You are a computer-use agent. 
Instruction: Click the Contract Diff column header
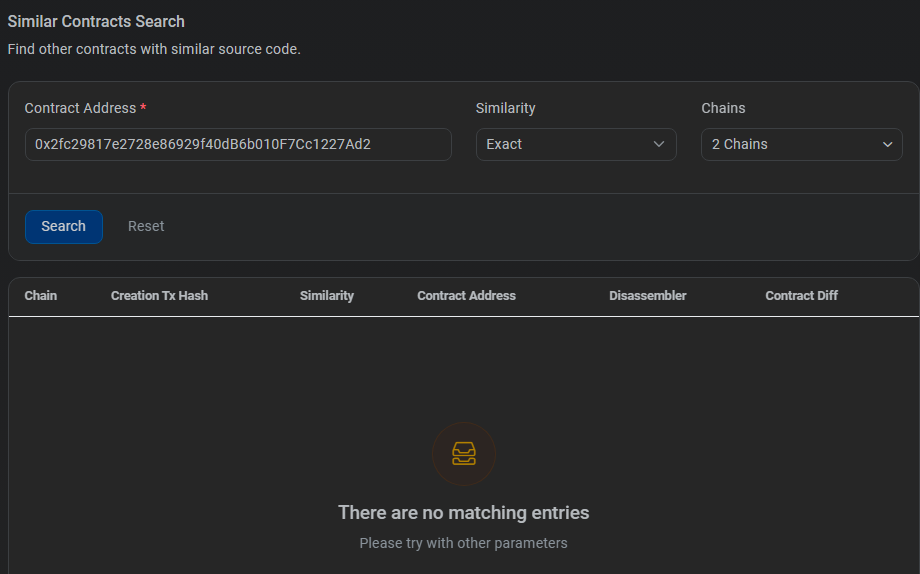(801, 296)
